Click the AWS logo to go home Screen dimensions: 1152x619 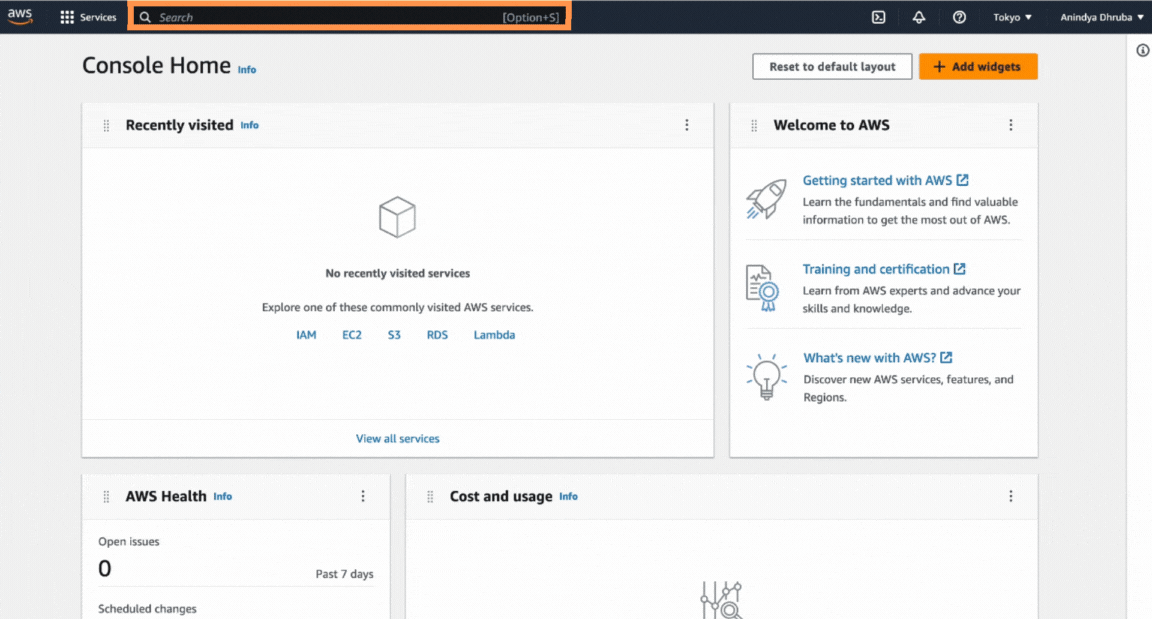(20, 16)
